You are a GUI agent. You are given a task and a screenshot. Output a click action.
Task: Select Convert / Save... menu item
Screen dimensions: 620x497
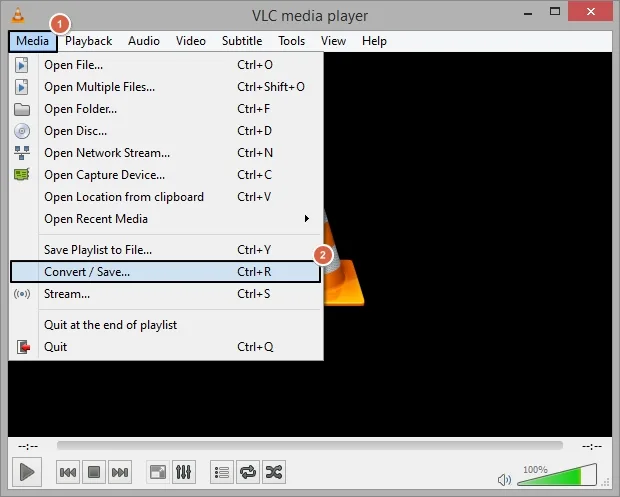165,272
